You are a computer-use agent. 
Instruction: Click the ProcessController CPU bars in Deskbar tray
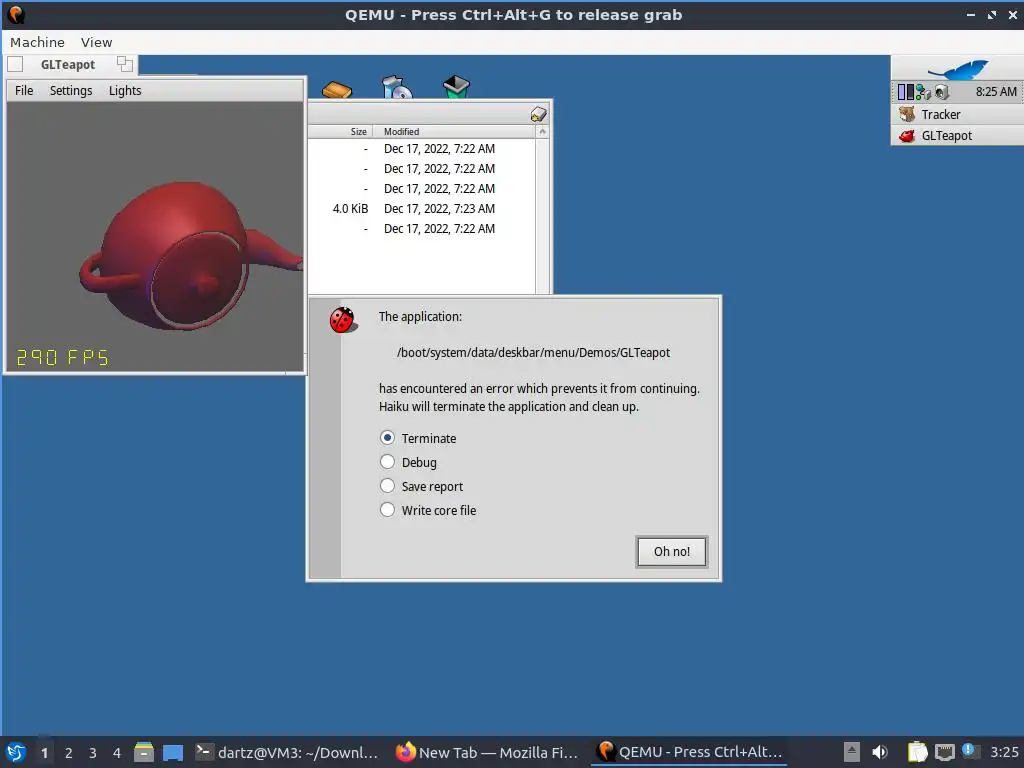coord(905,92)
